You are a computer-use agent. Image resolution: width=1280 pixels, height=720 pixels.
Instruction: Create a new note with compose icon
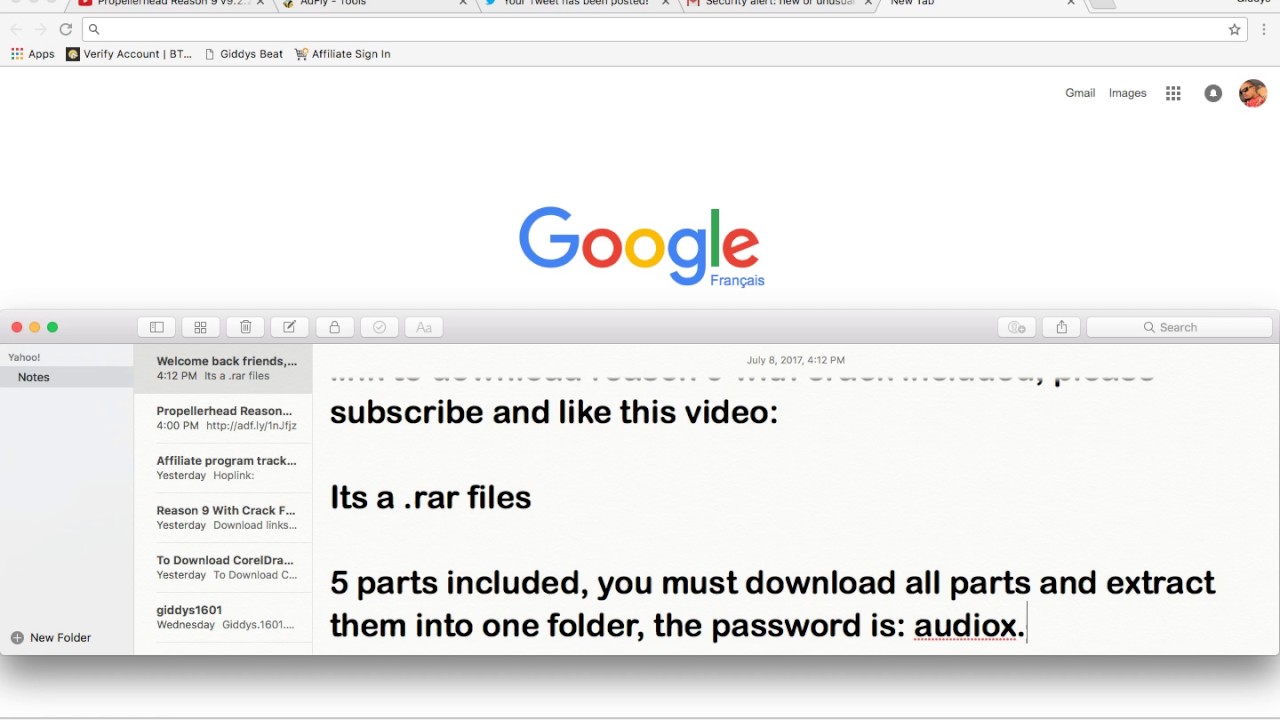coord(289,327)
